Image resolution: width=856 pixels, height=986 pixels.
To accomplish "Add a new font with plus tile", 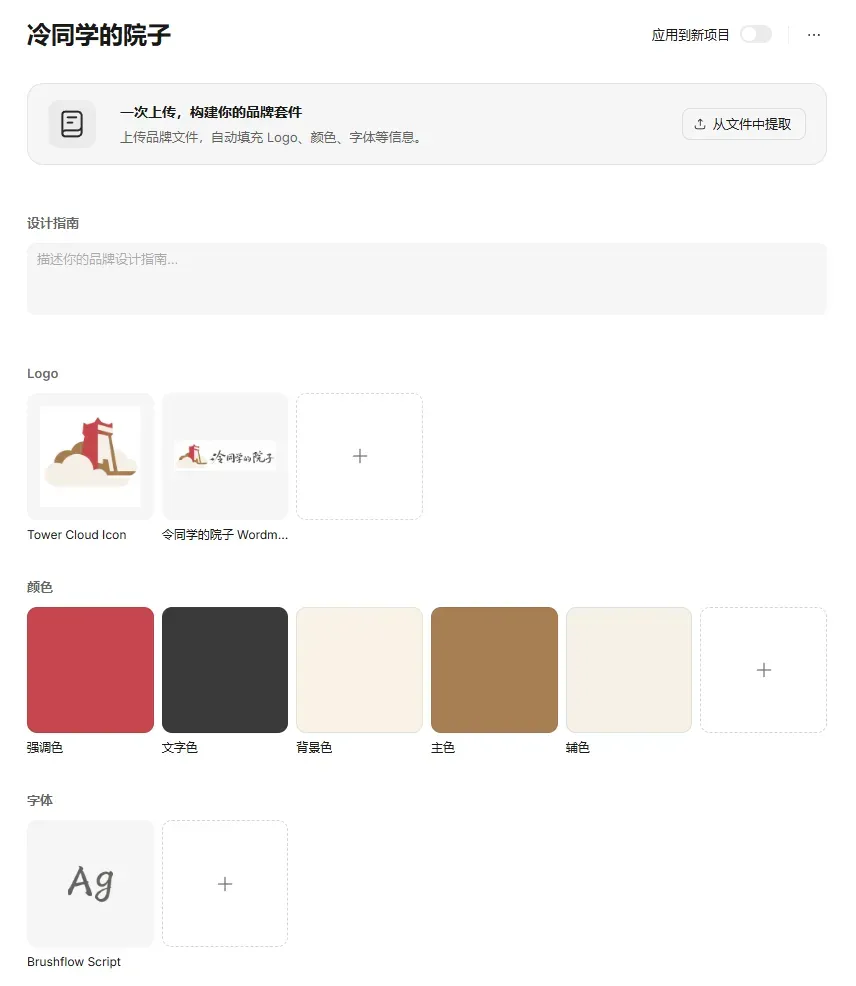I will pyautogui.click(x=225, y=883).
